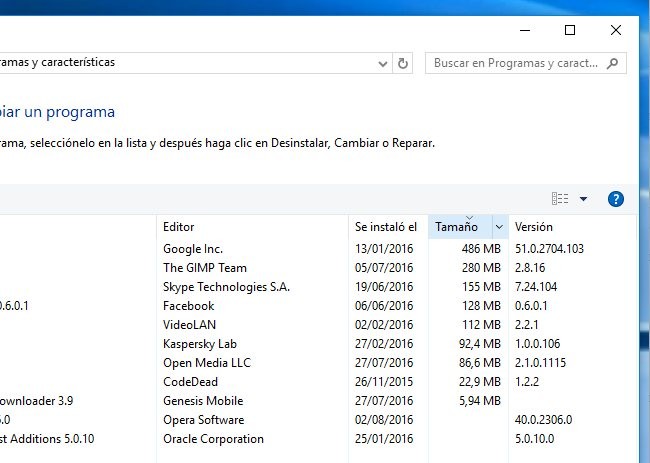Click install date 05/07/2016

coord(384,268)
